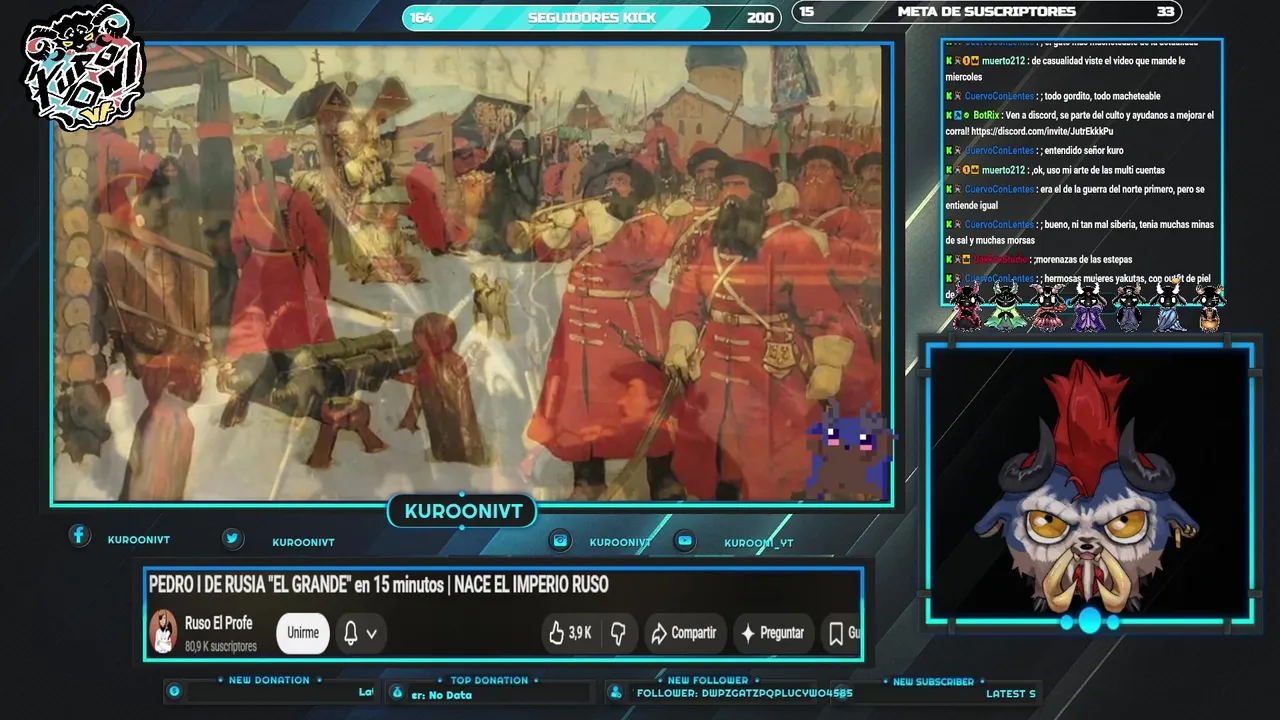Click the BotRix username in chat

986,115
